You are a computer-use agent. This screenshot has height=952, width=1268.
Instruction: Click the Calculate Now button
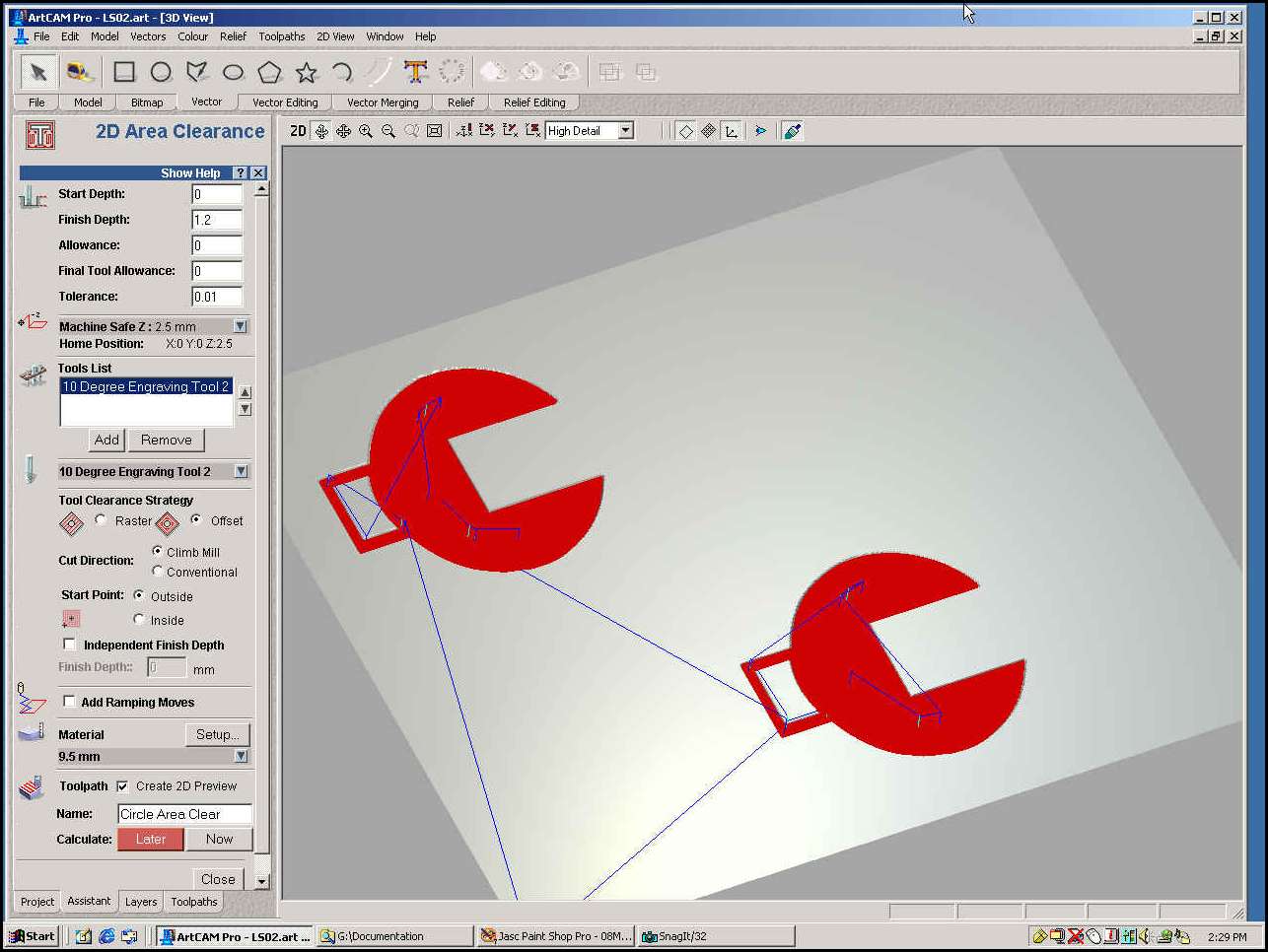point(219,840)
